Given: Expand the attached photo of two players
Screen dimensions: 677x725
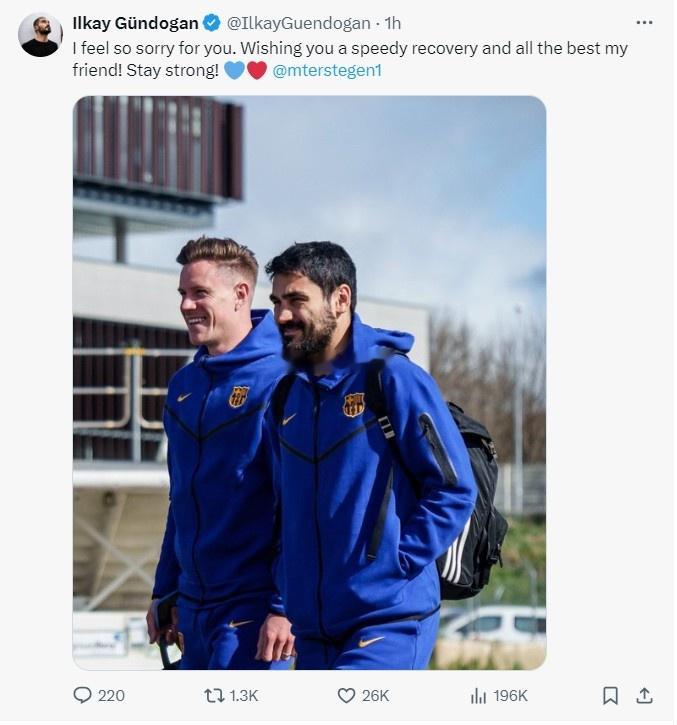Looking at the screenshot, I should click(x=309, y=383).
